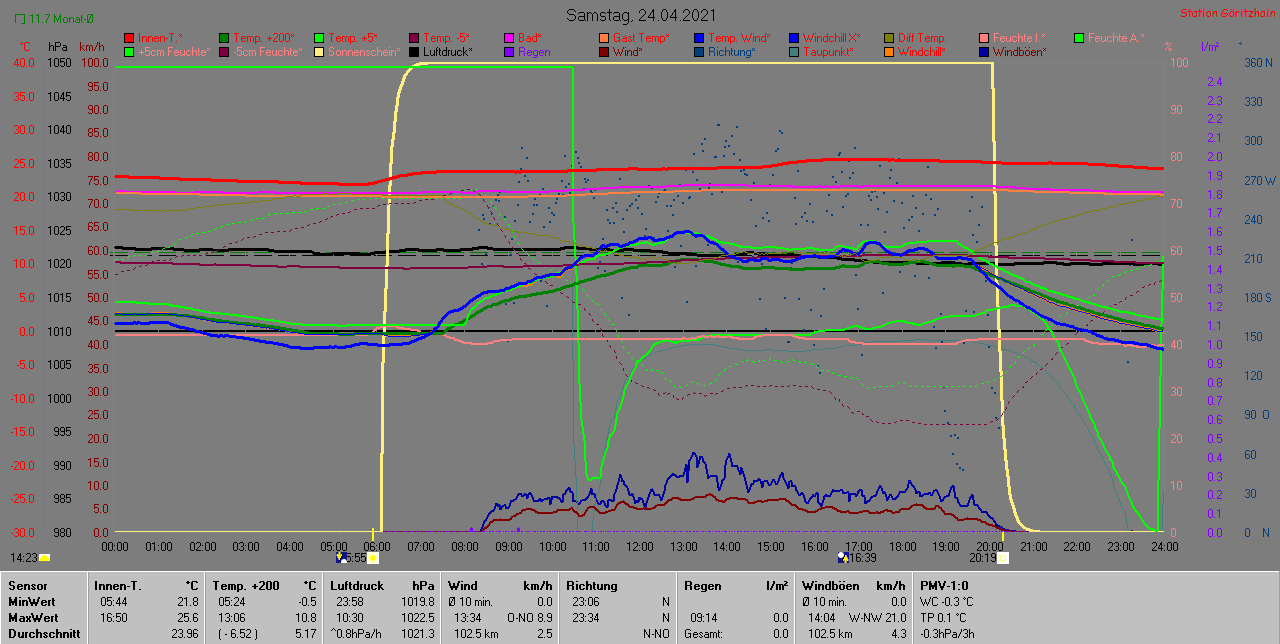
Task: Click the pink Feuchte I. swatch
Action: (x=984, y=38)
